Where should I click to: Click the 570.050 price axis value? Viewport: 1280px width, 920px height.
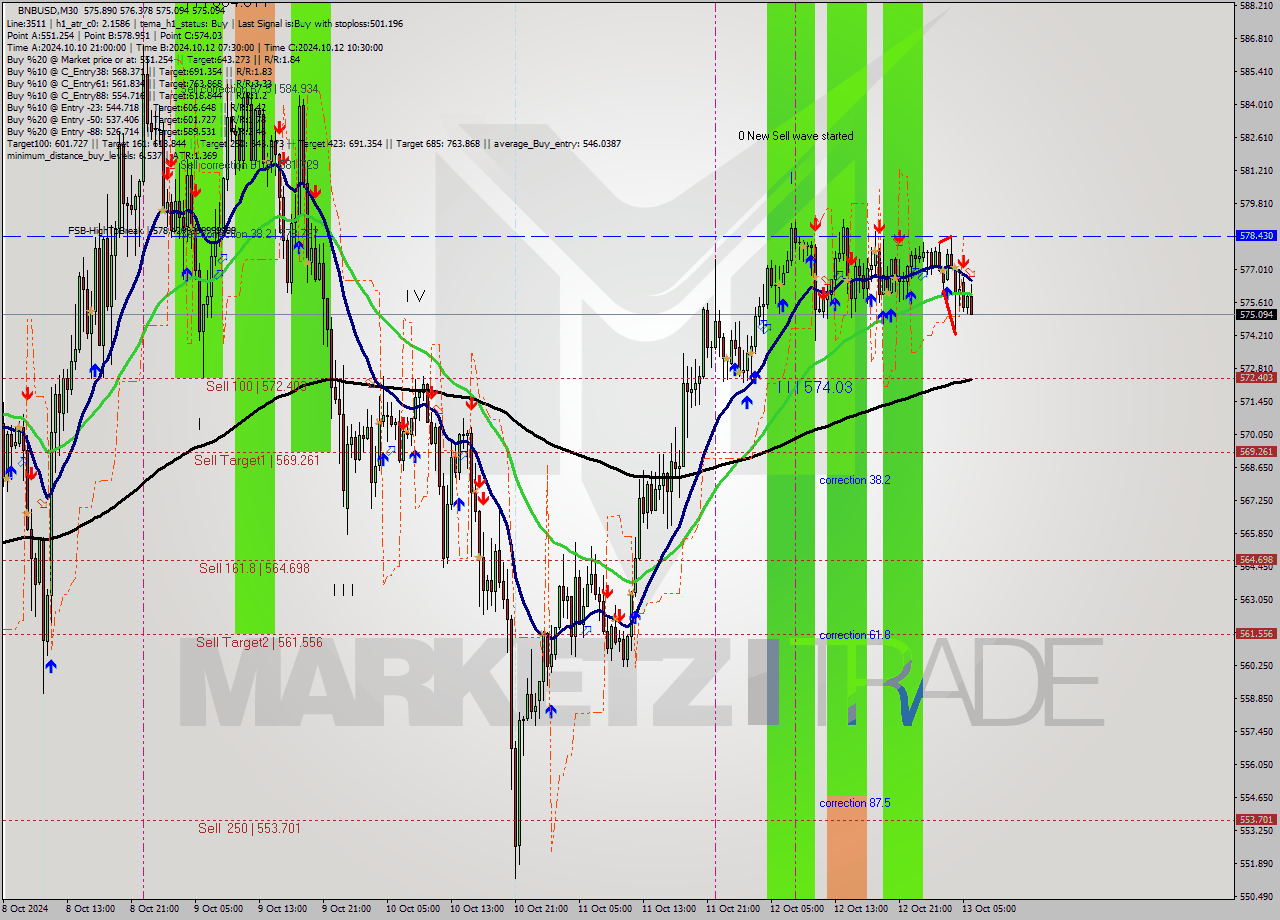(1255, 434)
